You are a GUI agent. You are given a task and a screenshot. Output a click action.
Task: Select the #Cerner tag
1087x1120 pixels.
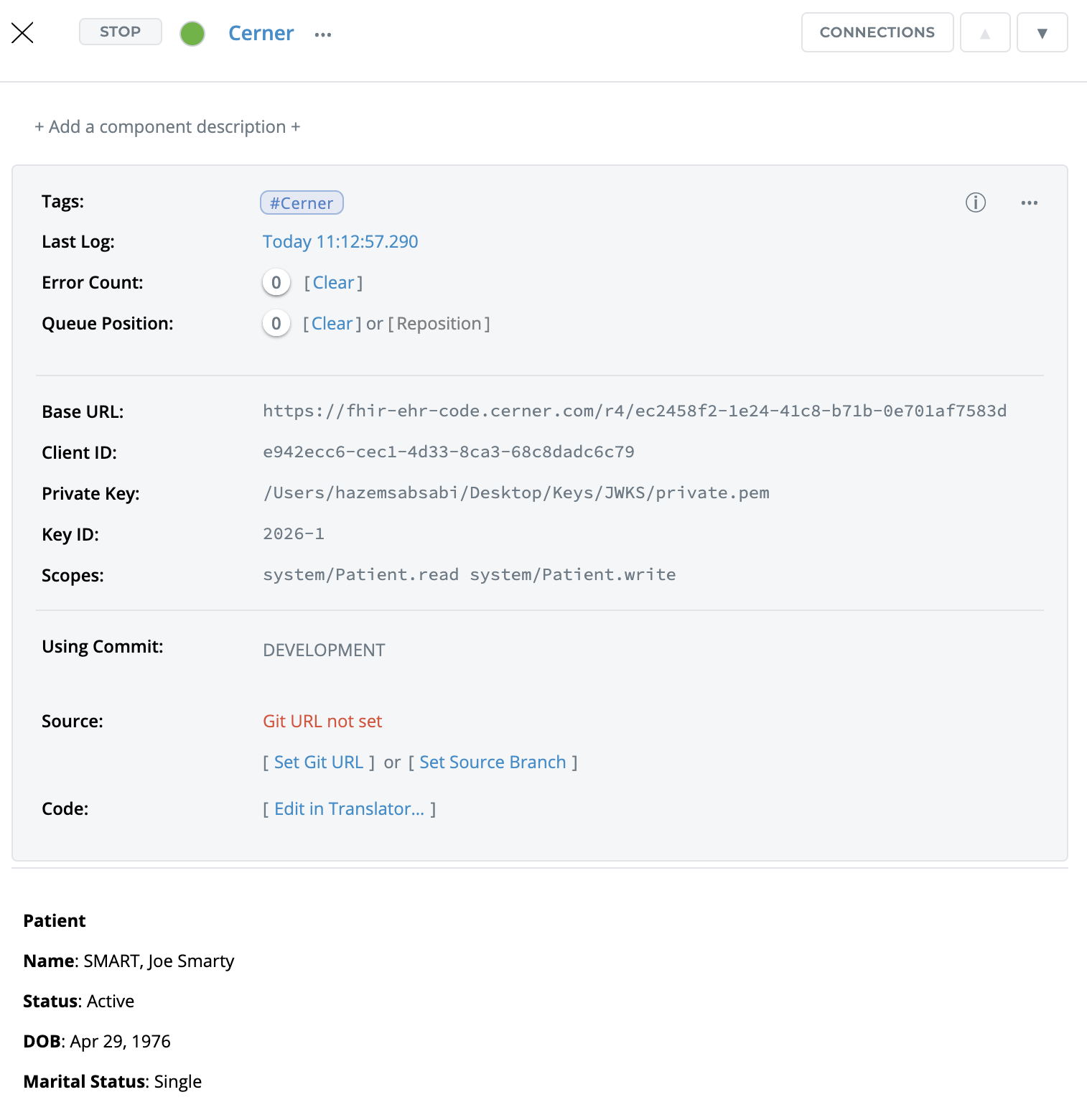coord(302,203)
